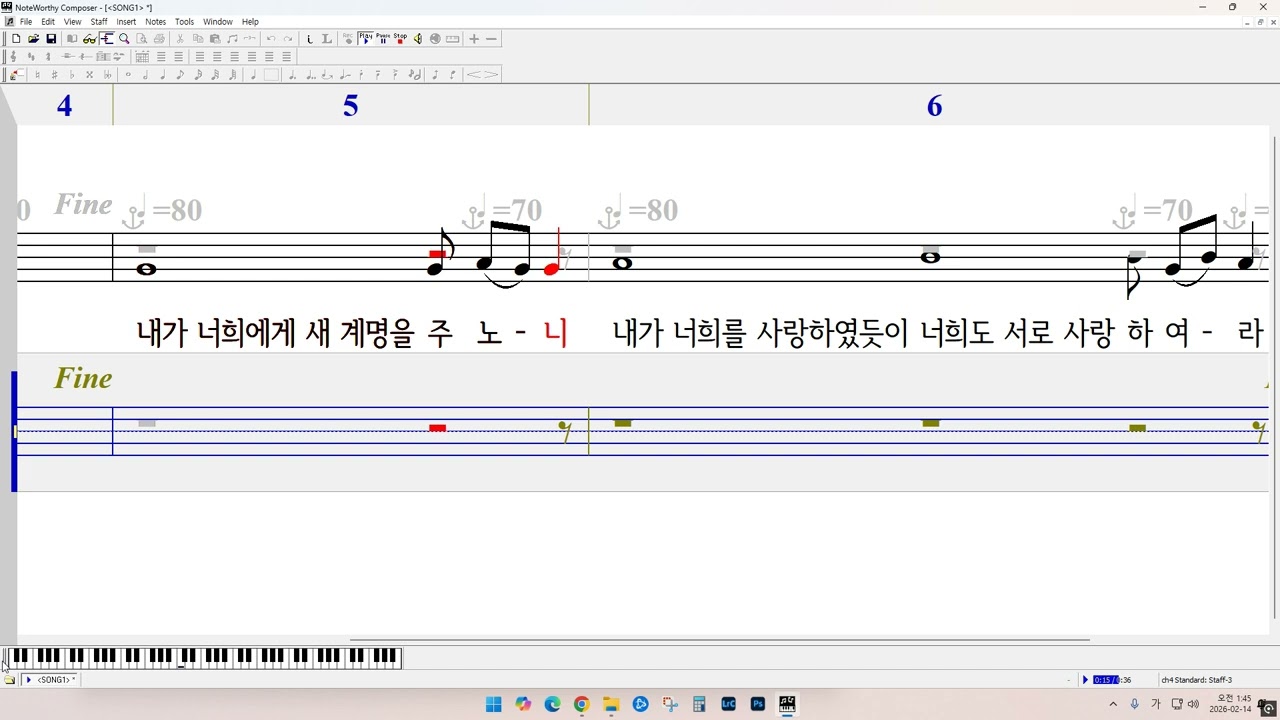Zoom in with the plus icon

point(474,39)
